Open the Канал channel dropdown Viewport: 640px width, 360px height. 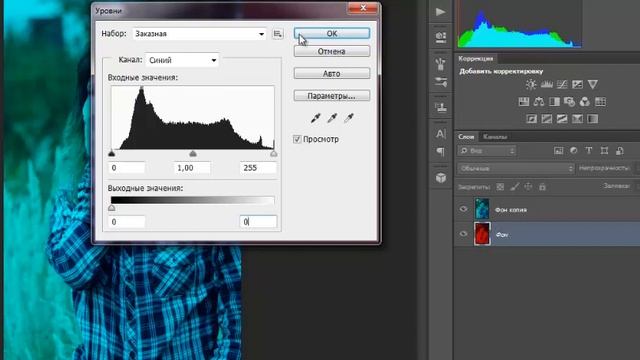[182, 60]
